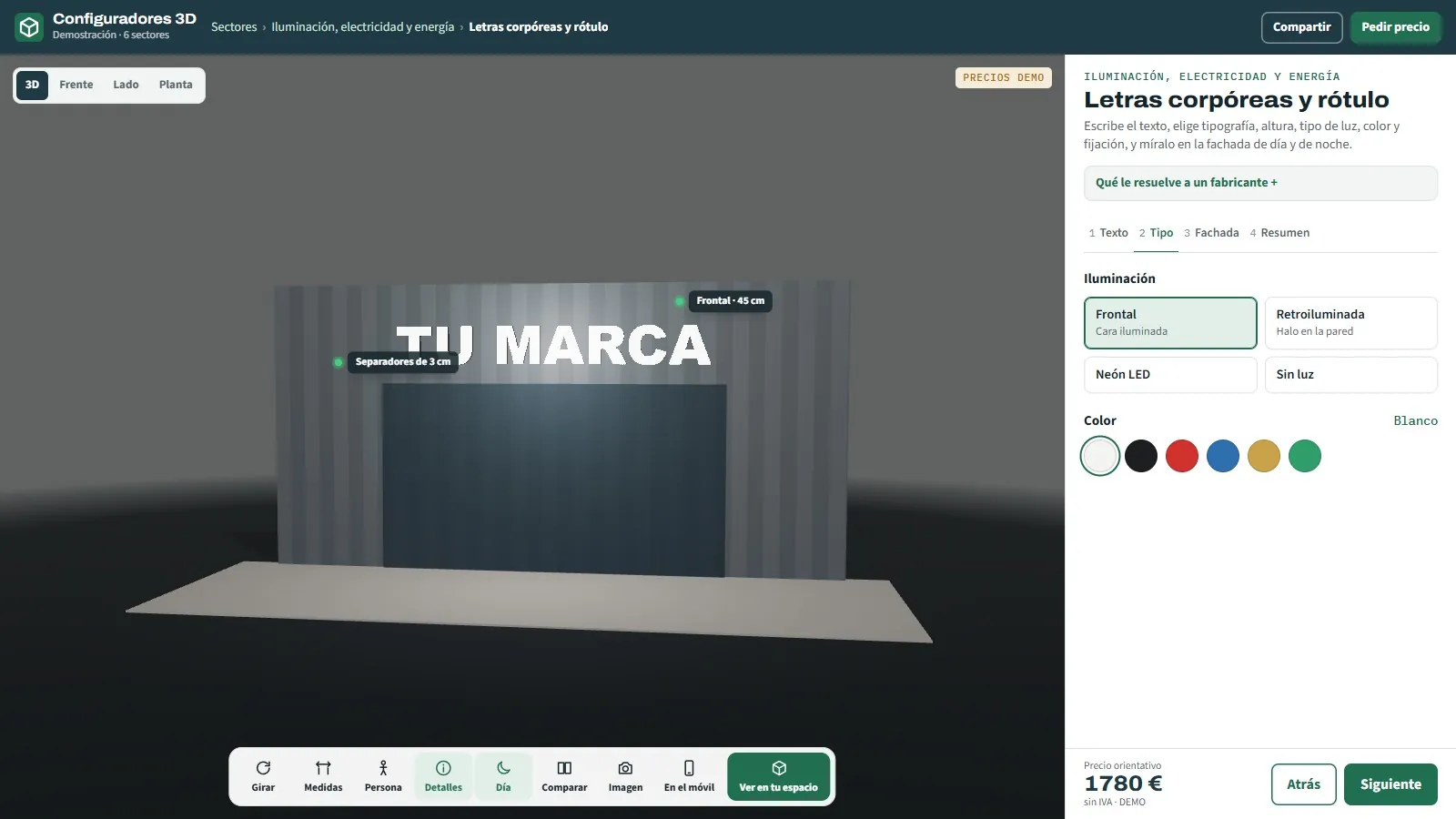This screenshot has width=1456, height=819.
Task: Open the Comparar view
Action: [x=564, y=776]
